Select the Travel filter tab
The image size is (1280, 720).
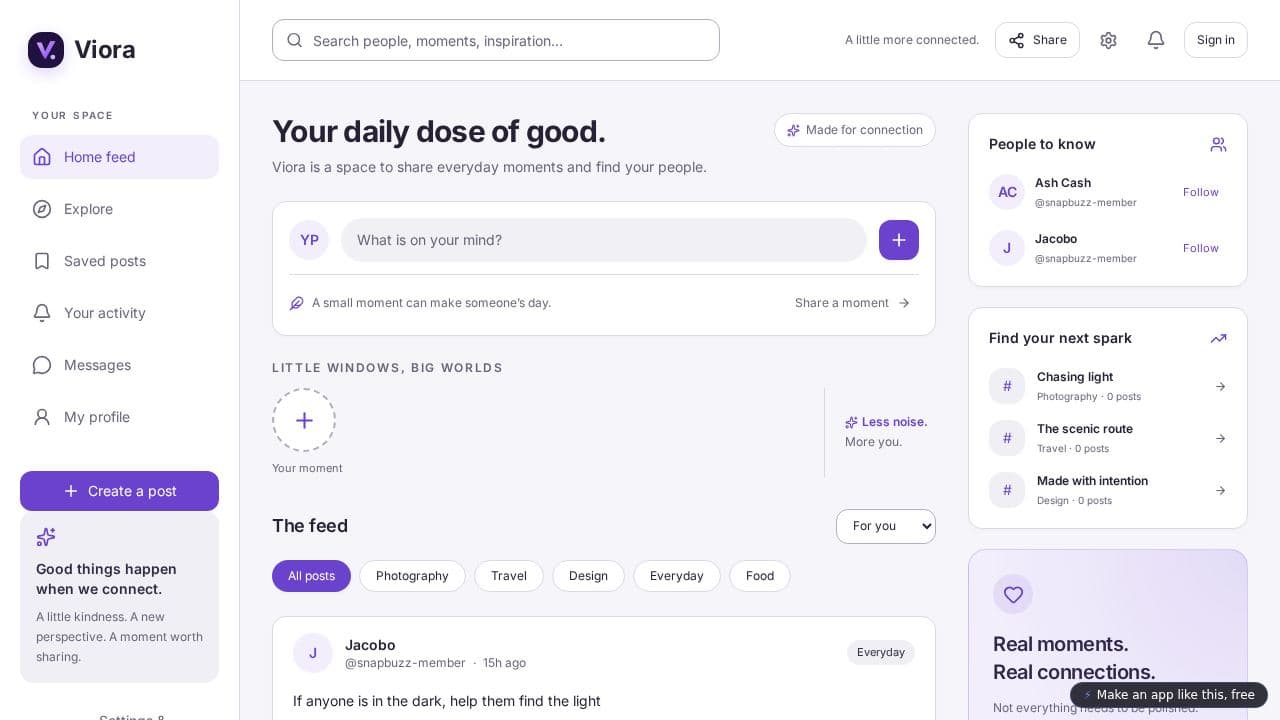[509, 576]
